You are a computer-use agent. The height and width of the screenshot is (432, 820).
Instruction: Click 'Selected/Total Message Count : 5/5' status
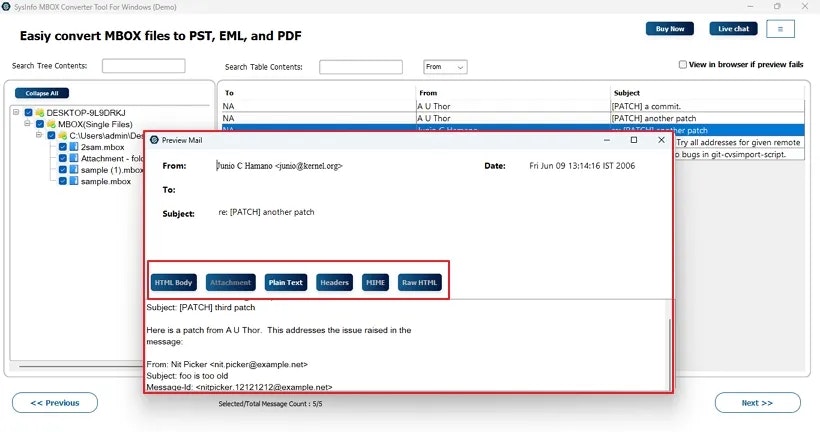(x=270, y=404)
